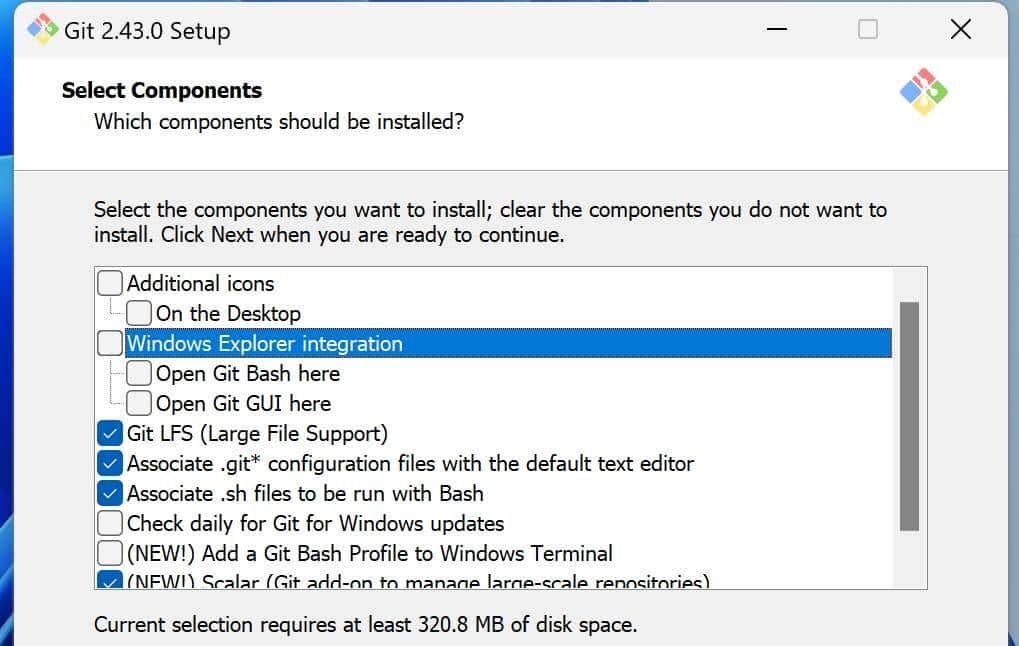1019x646 pixels.
Task: Check Open Git GUI here
Action: 139,403
